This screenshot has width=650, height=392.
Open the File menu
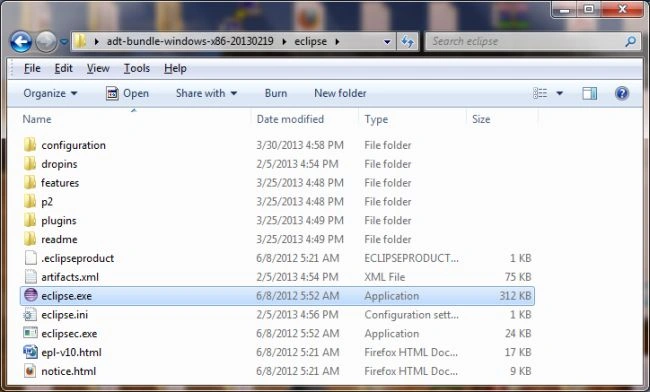click(x=32, y=68)
